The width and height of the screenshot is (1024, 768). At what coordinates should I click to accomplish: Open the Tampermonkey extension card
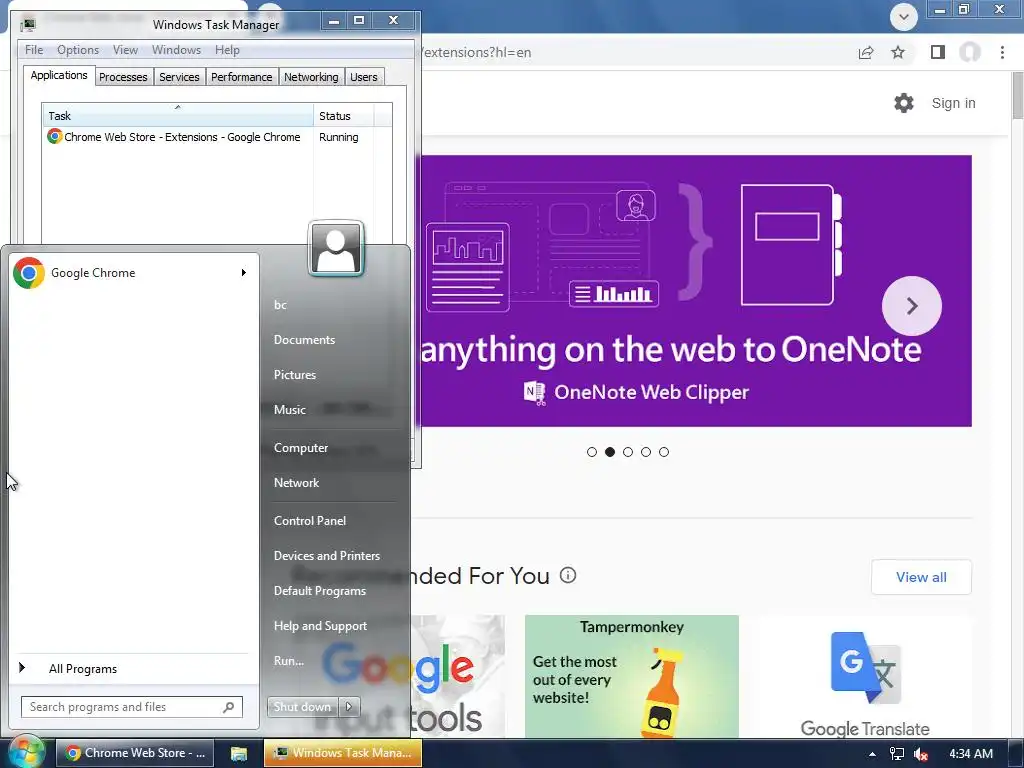tap(632, 677)
